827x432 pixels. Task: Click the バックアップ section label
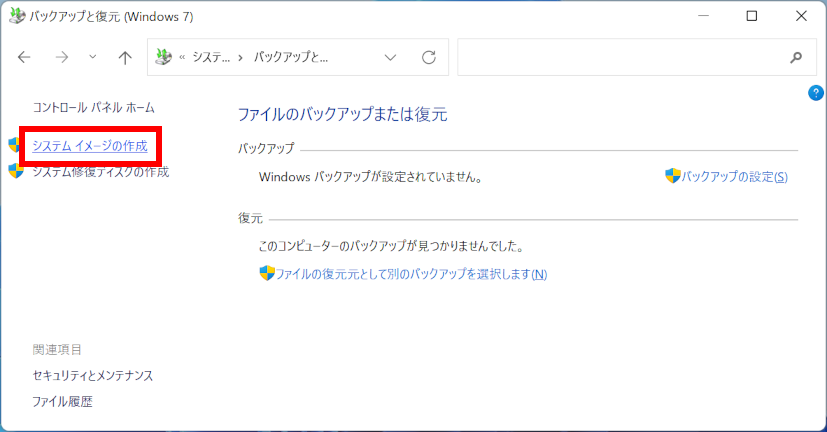click(266, 149)
